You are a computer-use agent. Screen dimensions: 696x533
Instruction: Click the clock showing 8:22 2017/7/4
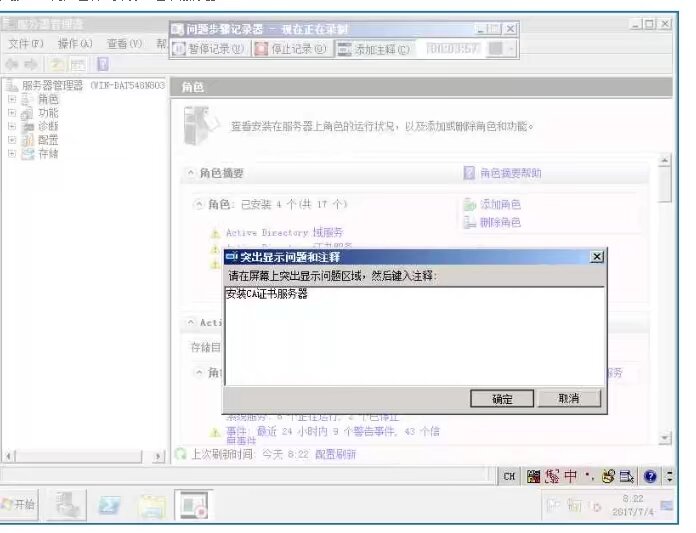[633, 505]
